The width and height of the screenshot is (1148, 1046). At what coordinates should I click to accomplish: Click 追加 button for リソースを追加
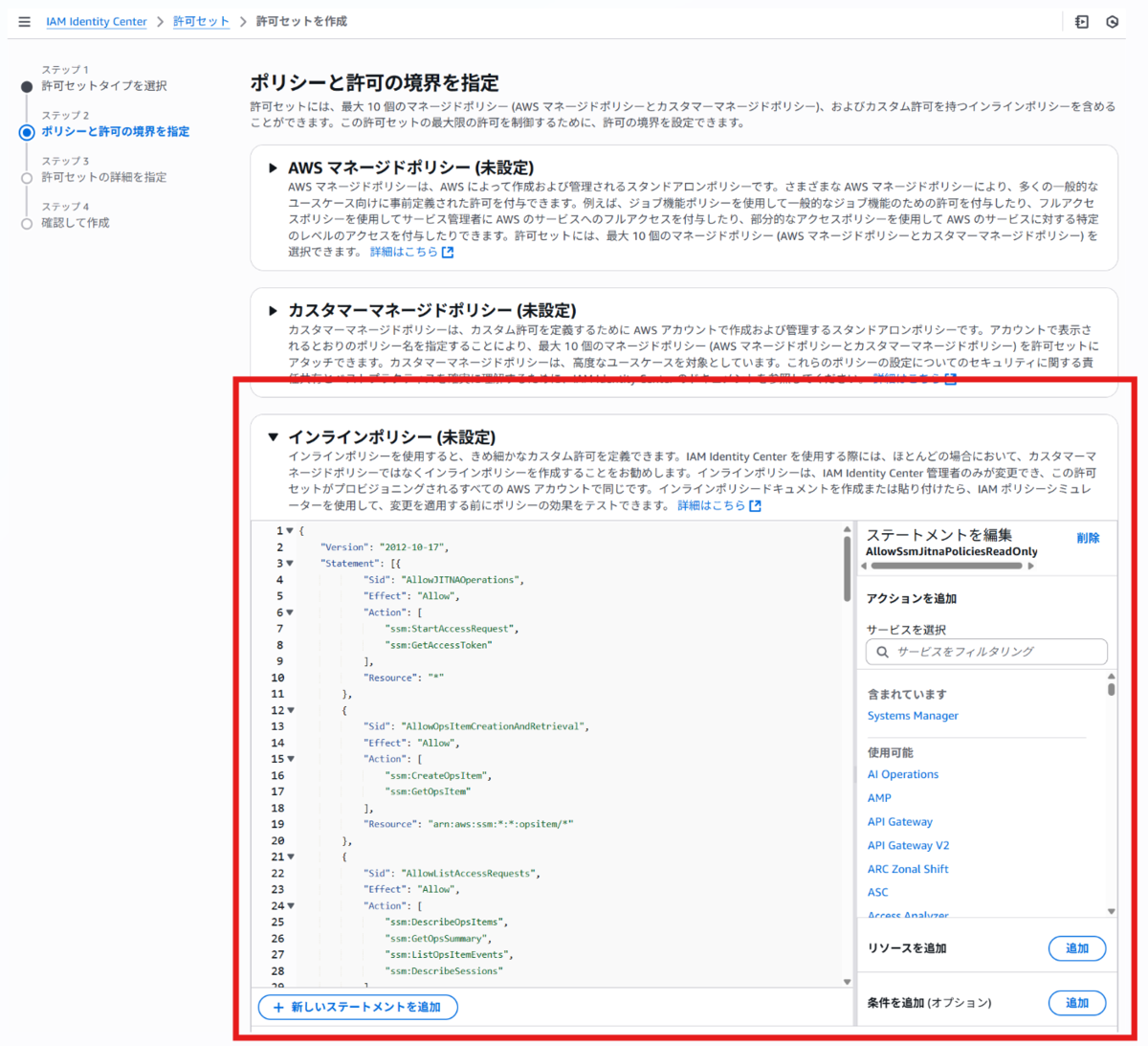click(1077, 948)
